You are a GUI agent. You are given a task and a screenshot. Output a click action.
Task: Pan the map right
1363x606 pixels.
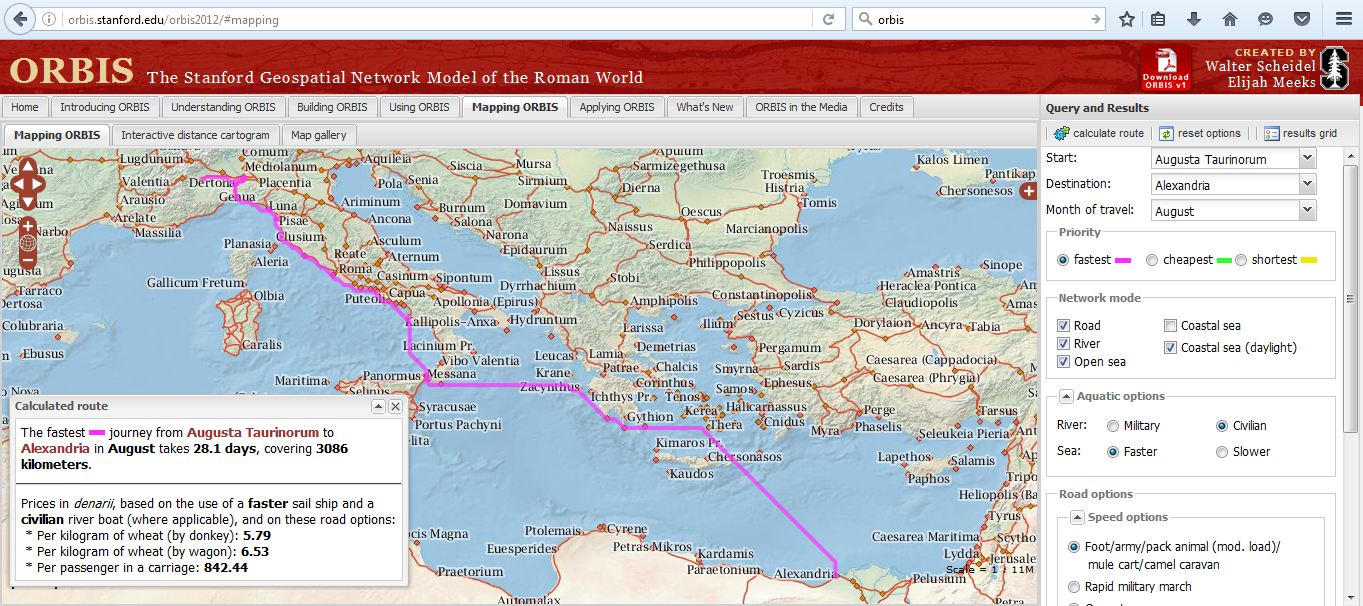38,184
